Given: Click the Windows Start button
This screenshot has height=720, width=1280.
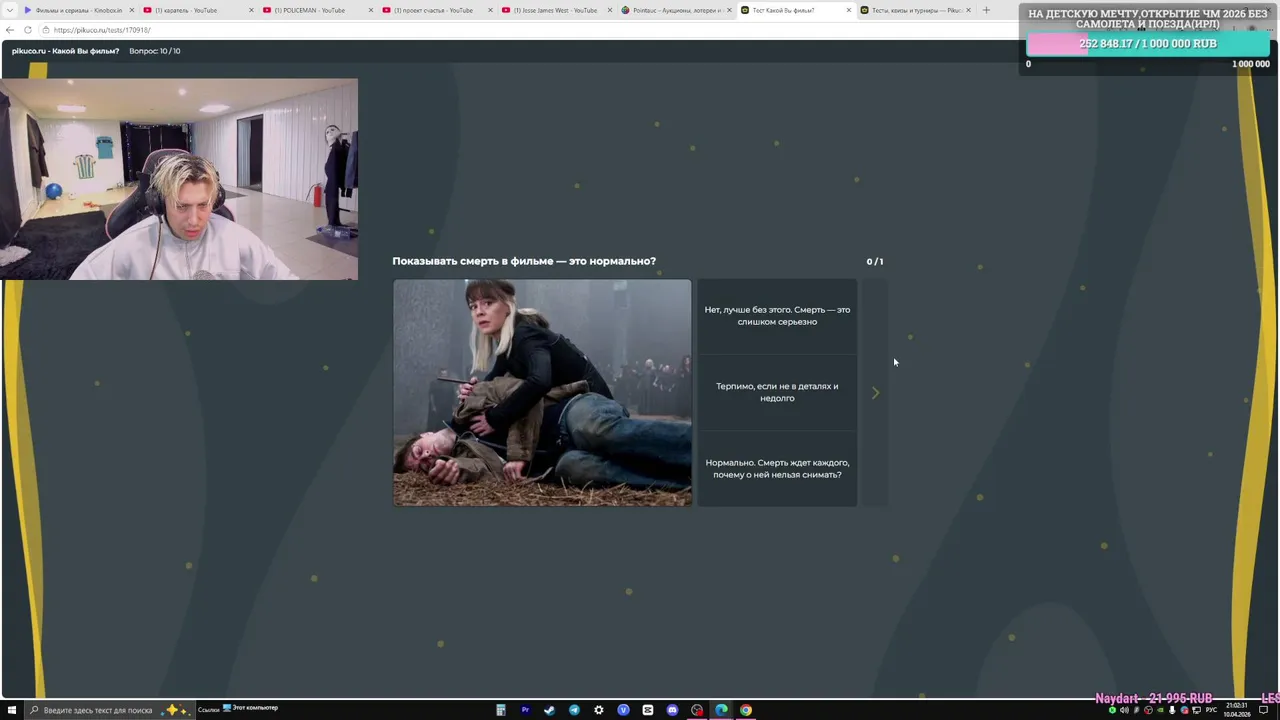Looking at the screenshot, I should pyautogui.click(x=12, y=710).
